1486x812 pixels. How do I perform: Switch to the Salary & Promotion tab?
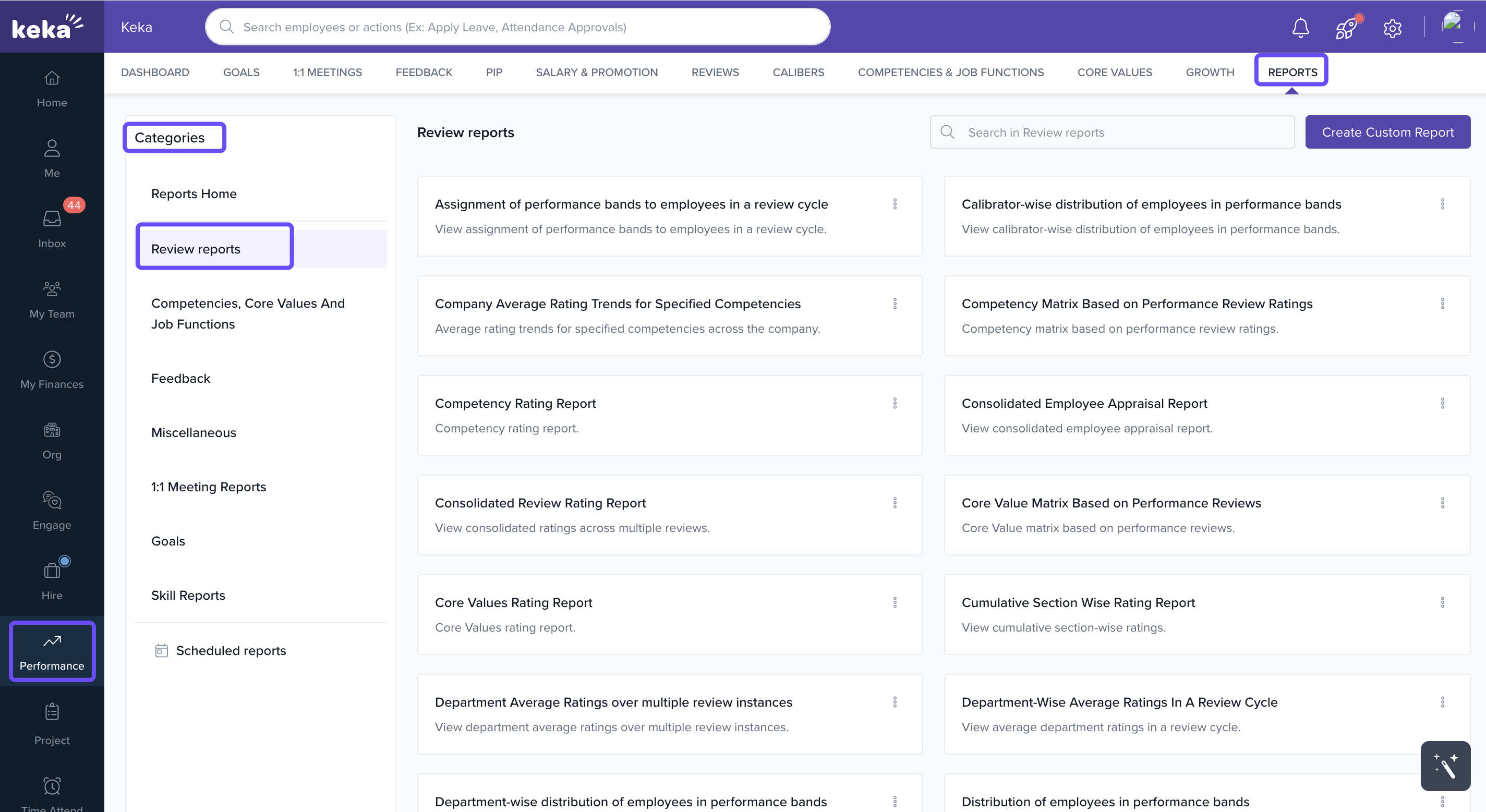click(597, 72)
